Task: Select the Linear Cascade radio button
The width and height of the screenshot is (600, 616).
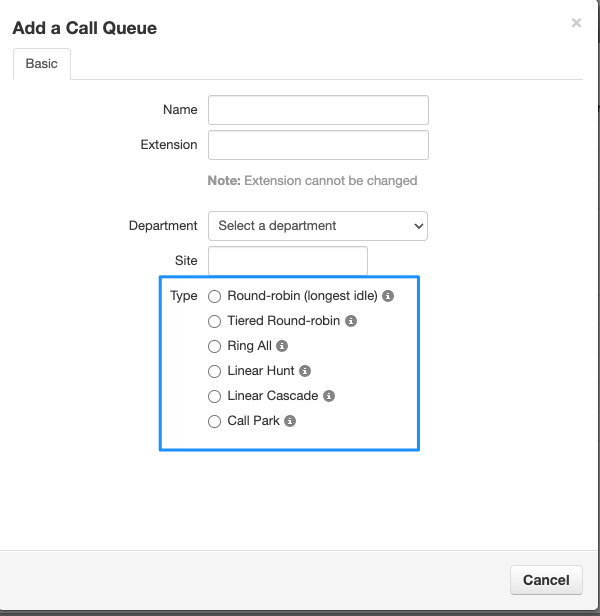Action: click(215, 396)
